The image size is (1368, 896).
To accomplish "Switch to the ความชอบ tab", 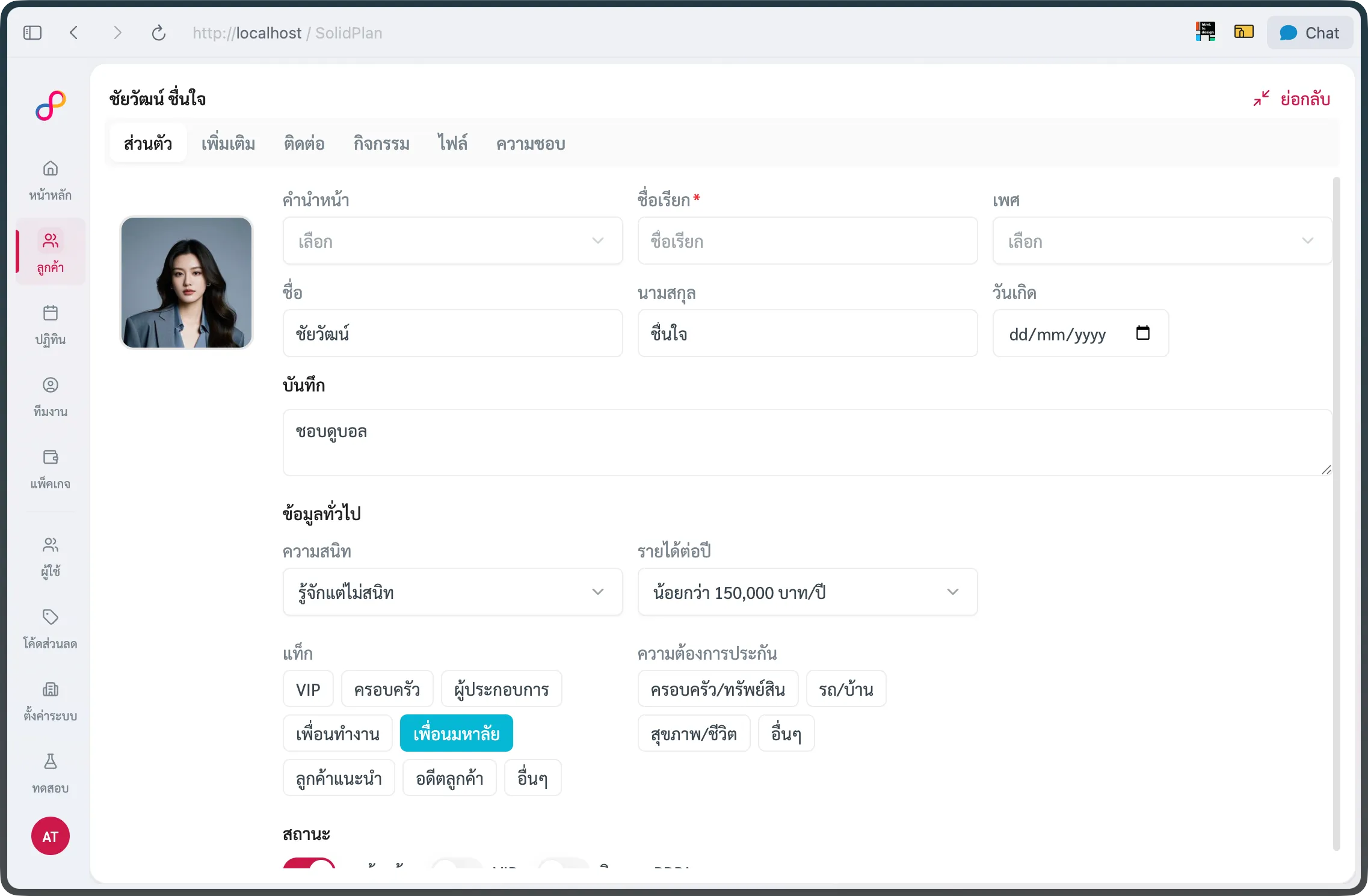I will coord(531,144).
